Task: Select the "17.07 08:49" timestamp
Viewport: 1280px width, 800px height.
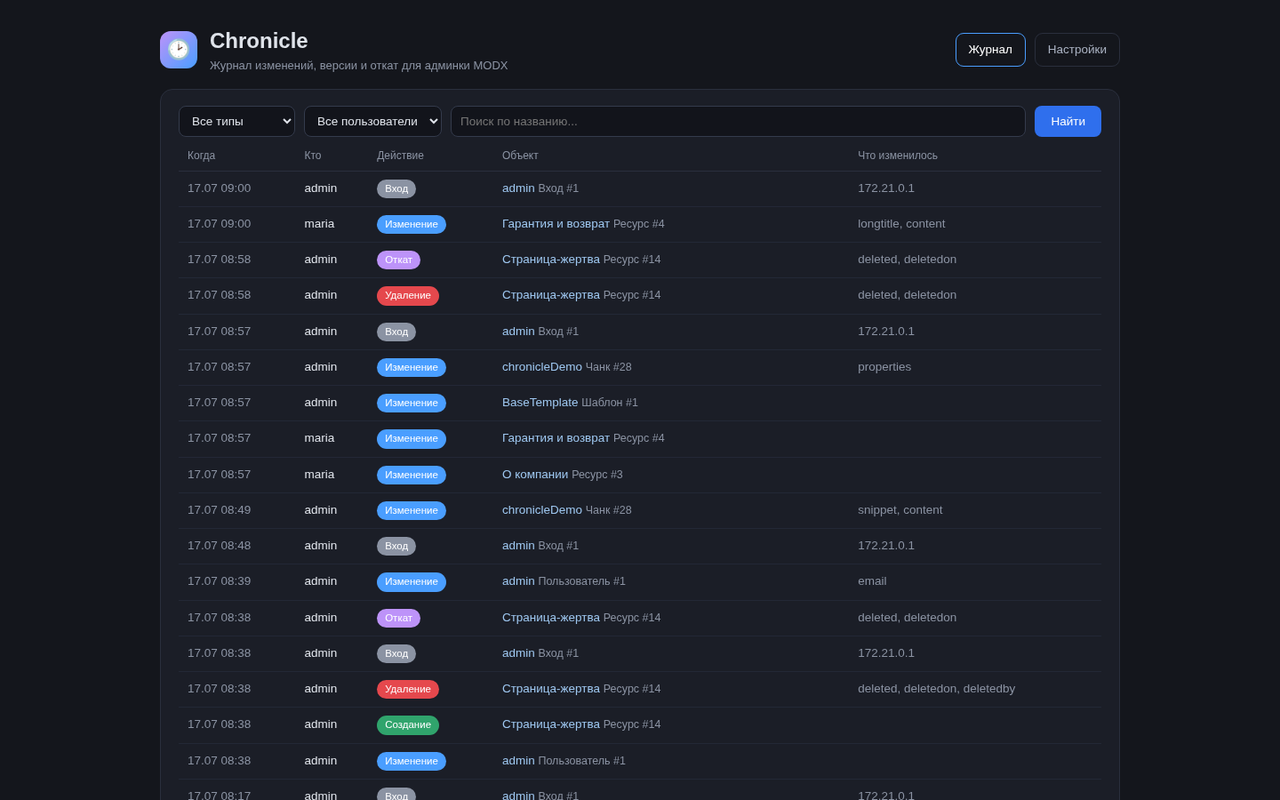Action: [219, 510]
